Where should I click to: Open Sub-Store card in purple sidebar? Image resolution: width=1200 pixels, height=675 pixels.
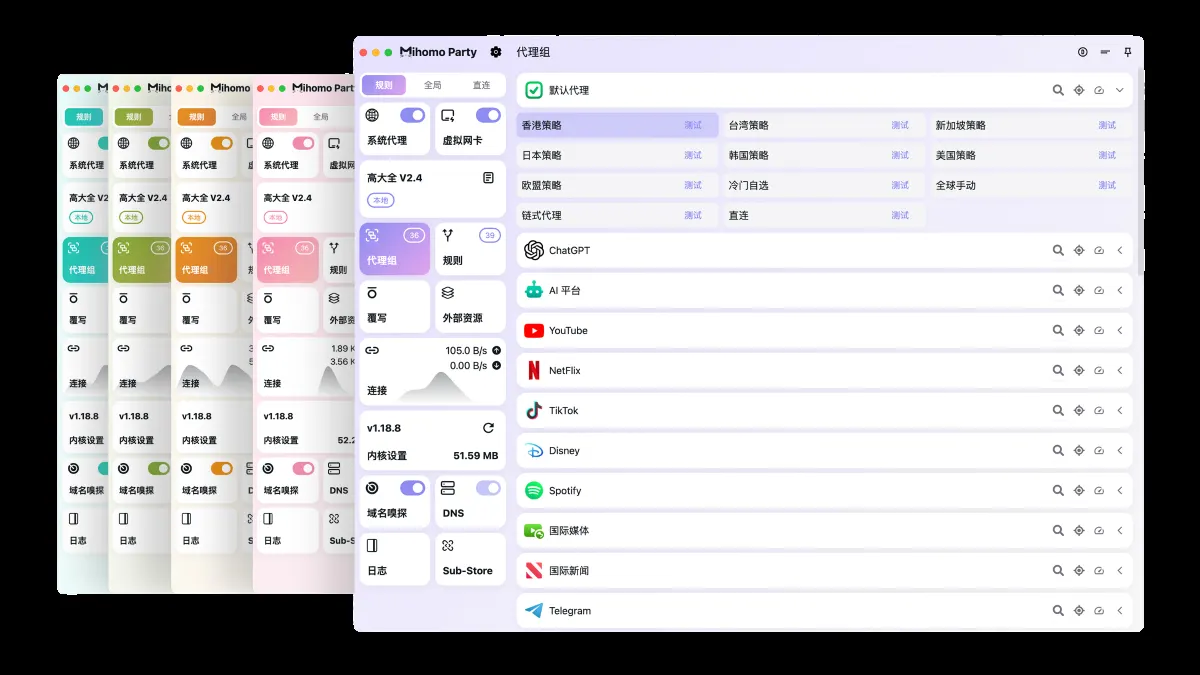[x=470, y=558]
